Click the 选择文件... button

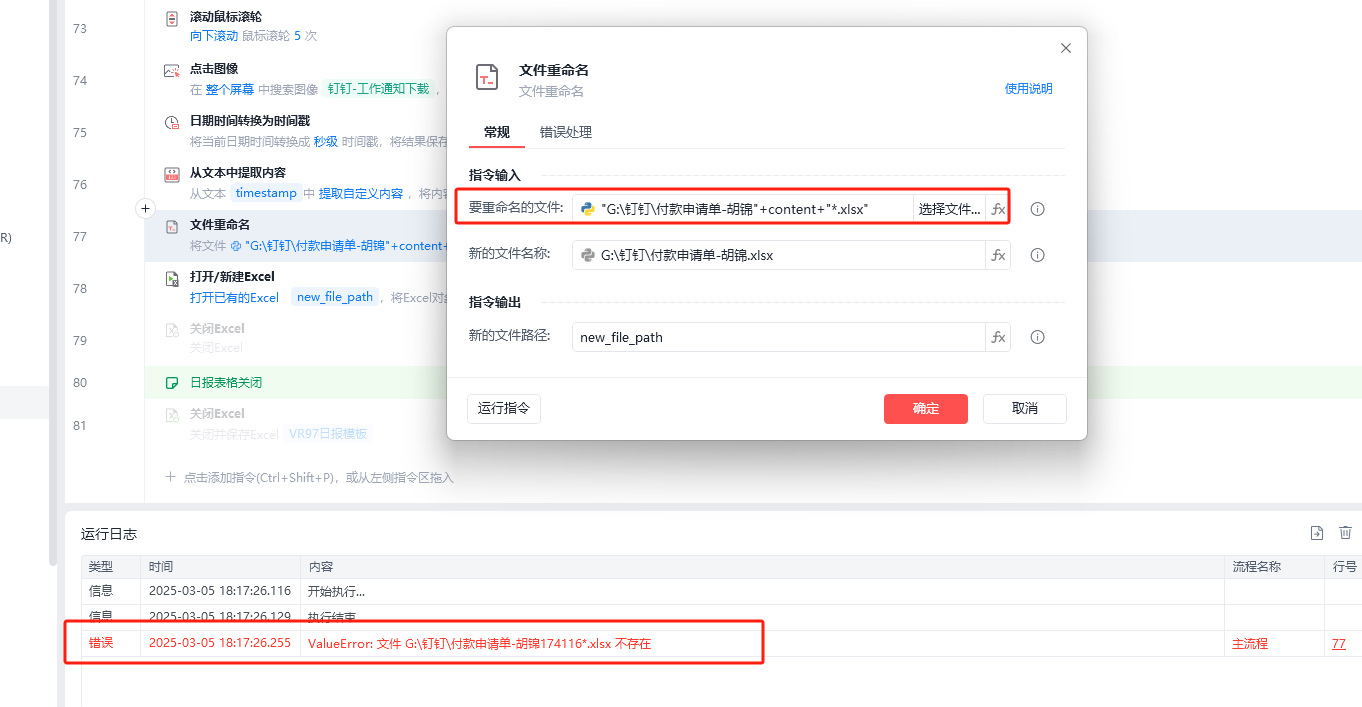coord(949,209)
